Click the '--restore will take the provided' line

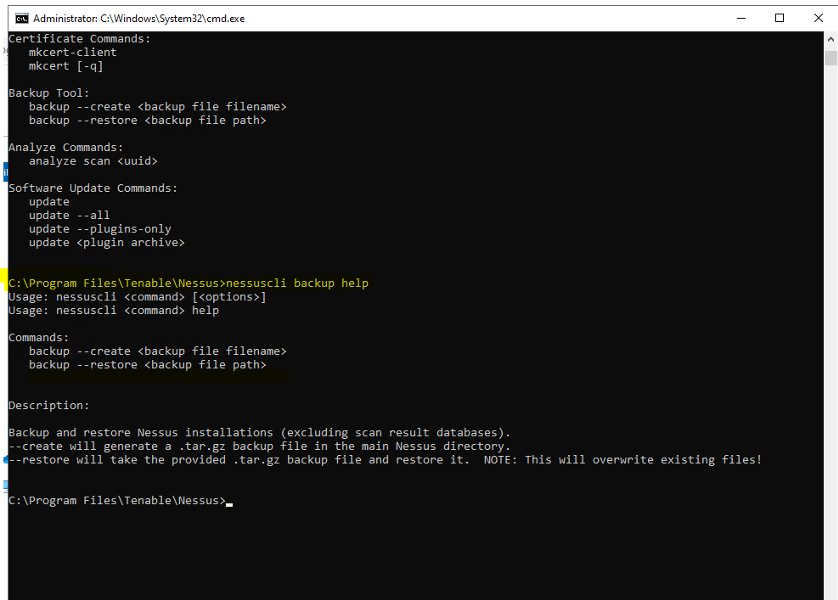(x=385, y=460)
